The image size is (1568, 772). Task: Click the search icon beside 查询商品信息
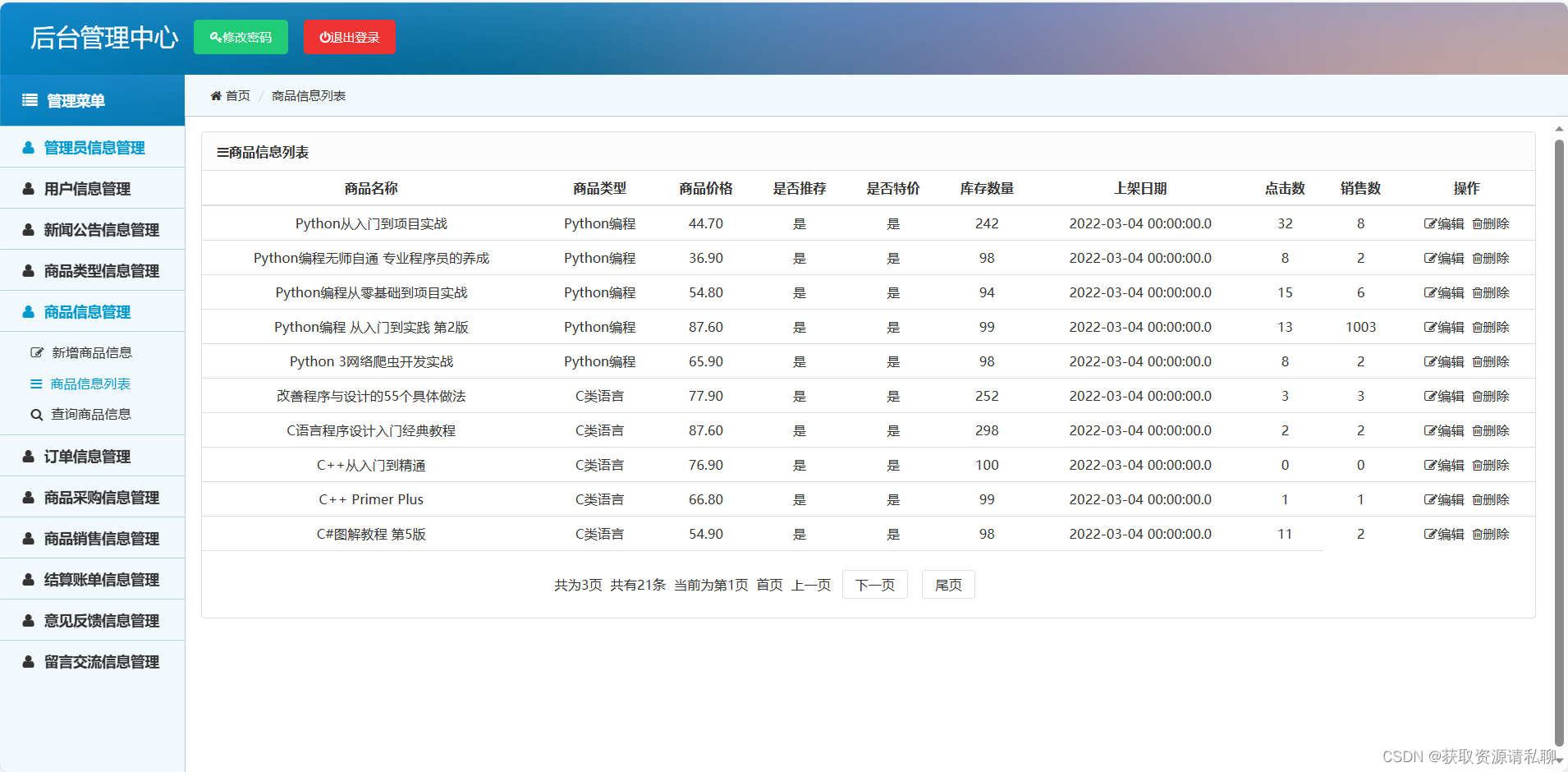[36, 415]
